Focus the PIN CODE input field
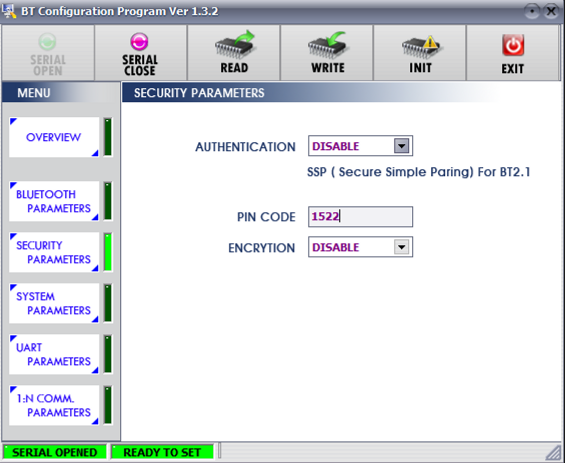 (360, 217)
